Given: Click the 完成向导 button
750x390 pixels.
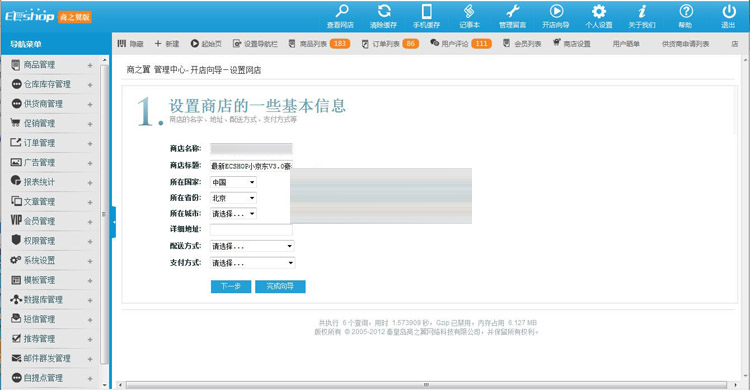Looking at the screenshot, I should coord(280,286).
